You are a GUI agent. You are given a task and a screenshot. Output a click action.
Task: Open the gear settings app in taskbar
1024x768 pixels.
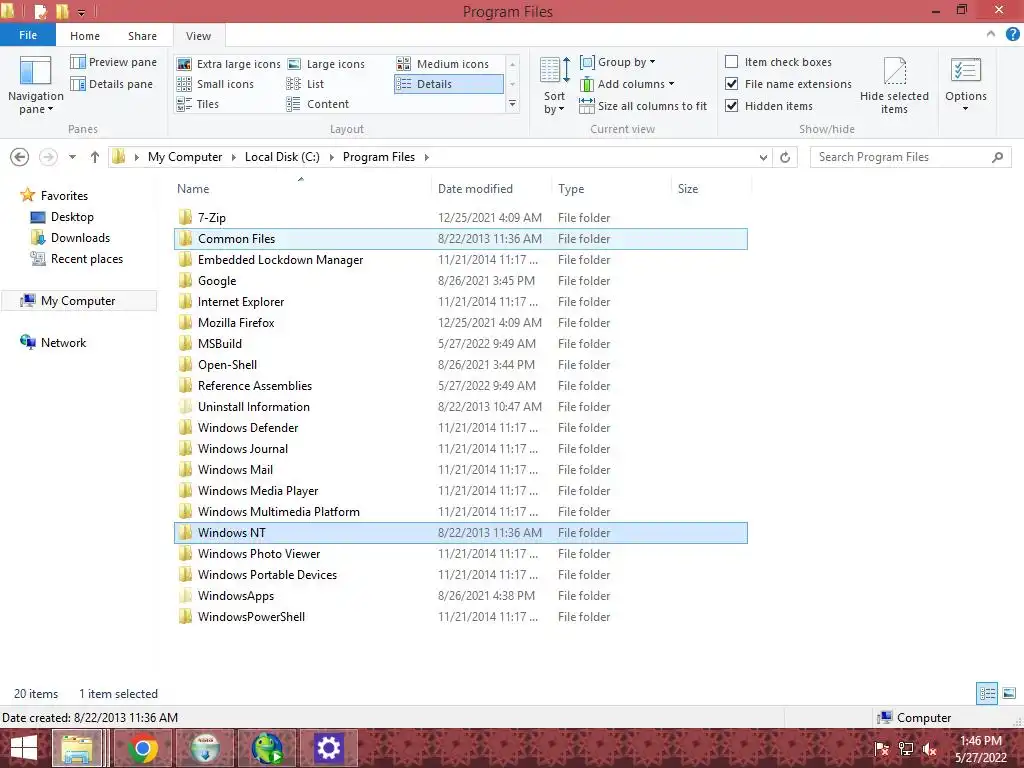(x=328, y=748)
